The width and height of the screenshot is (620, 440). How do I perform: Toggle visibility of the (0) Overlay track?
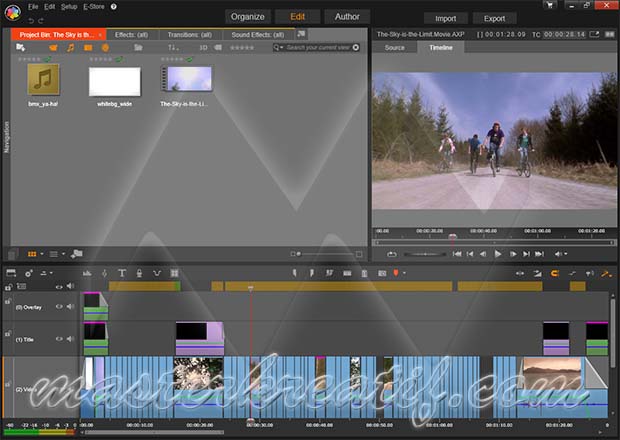(59, 306)
